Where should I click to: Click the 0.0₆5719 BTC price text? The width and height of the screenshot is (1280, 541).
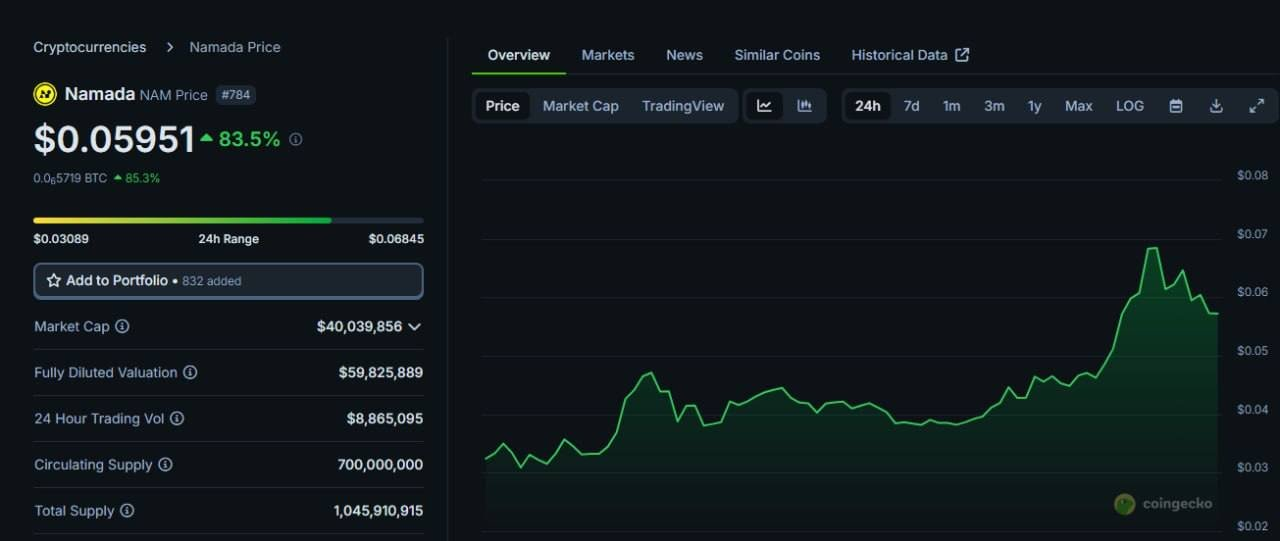[x=70, y=178]
